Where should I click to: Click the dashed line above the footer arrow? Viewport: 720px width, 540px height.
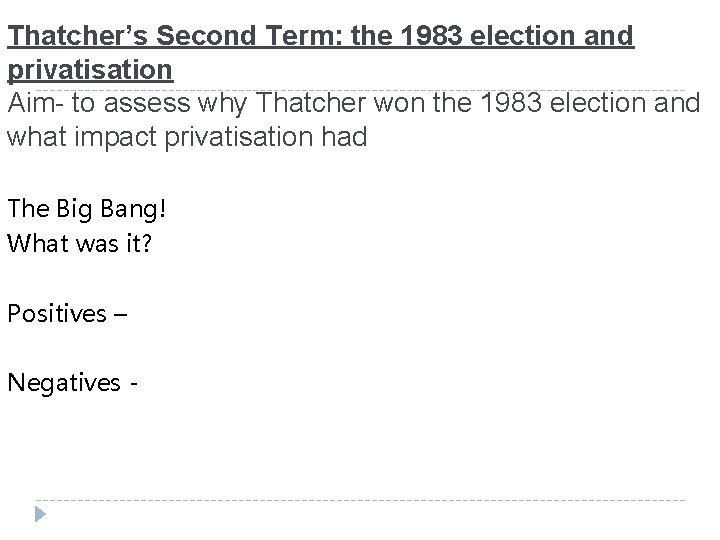[x=360, y=499]
